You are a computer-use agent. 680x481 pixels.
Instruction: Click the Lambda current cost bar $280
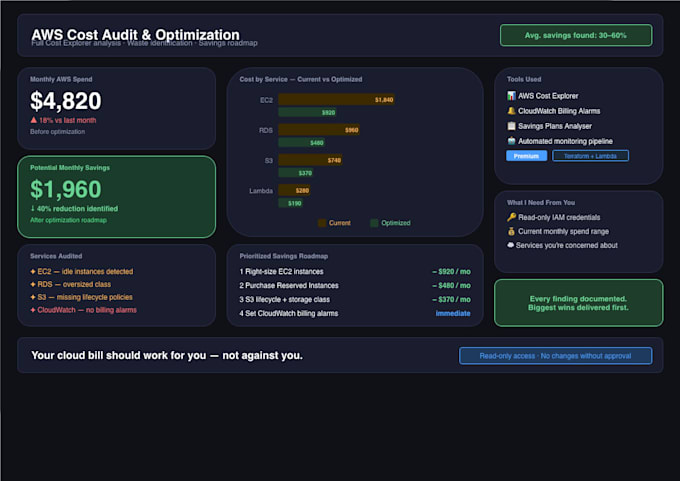294,190
